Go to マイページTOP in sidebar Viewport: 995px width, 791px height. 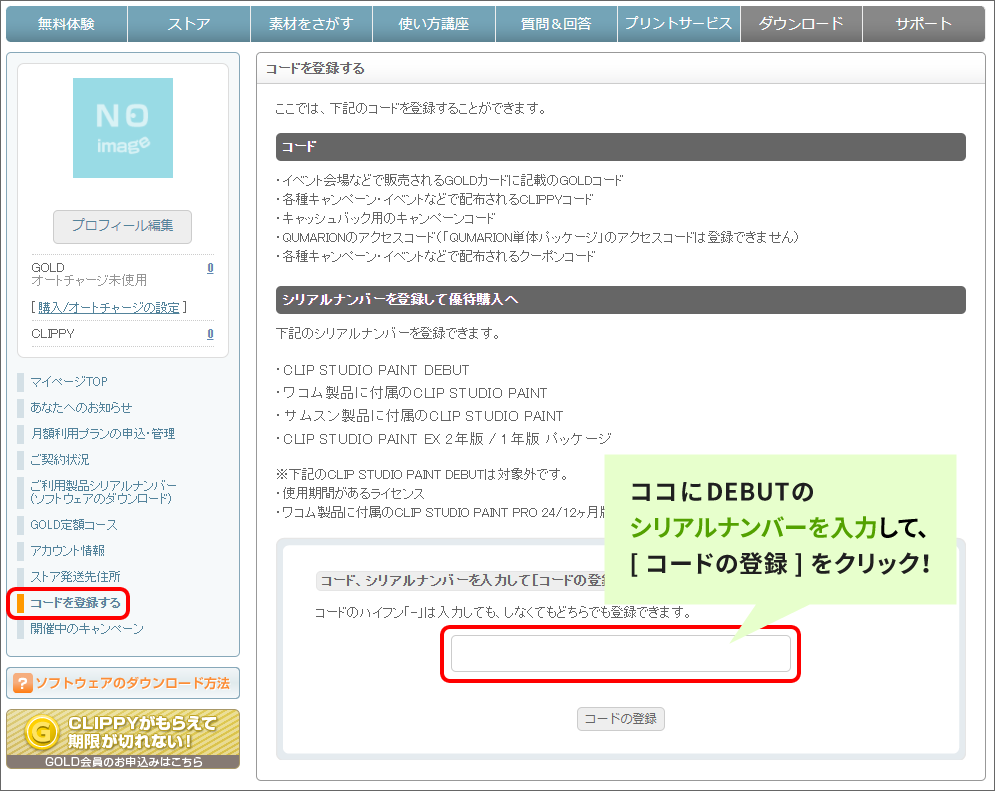coord(69,382)
